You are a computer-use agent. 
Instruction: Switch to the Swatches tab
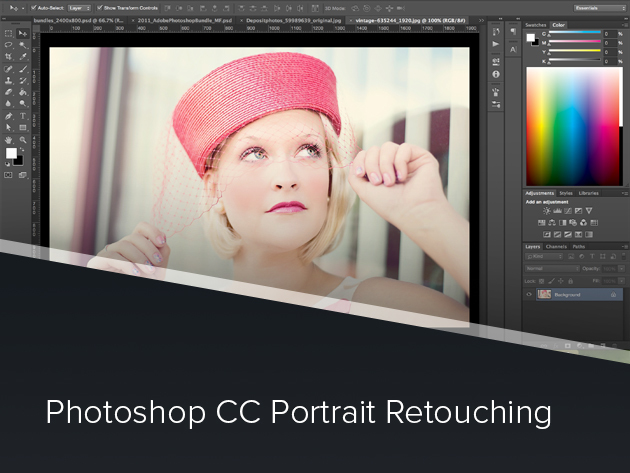tap(536, 25)
